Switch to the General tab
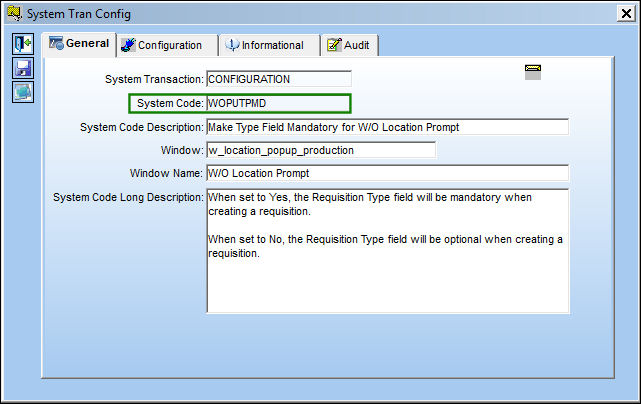The width and height of the screenshot is (641, 404). tap(79, 44)
